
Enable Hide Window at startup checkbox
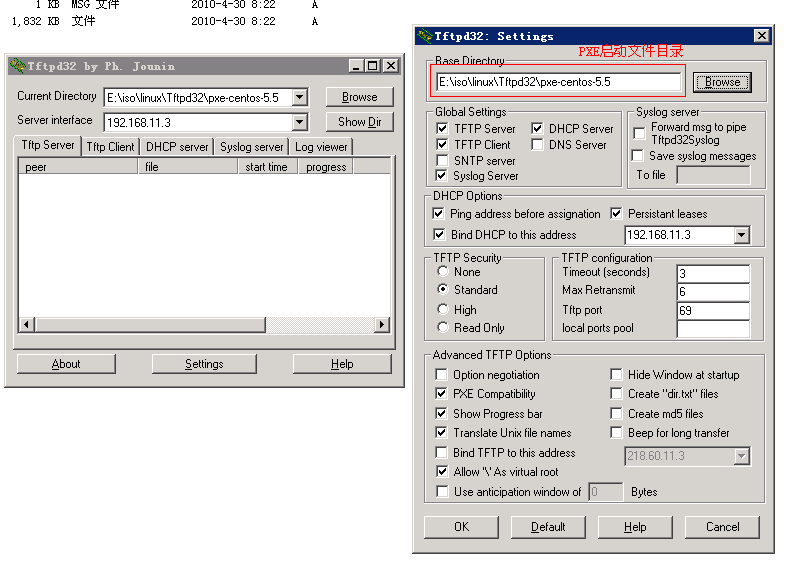(x=616, y=374)
